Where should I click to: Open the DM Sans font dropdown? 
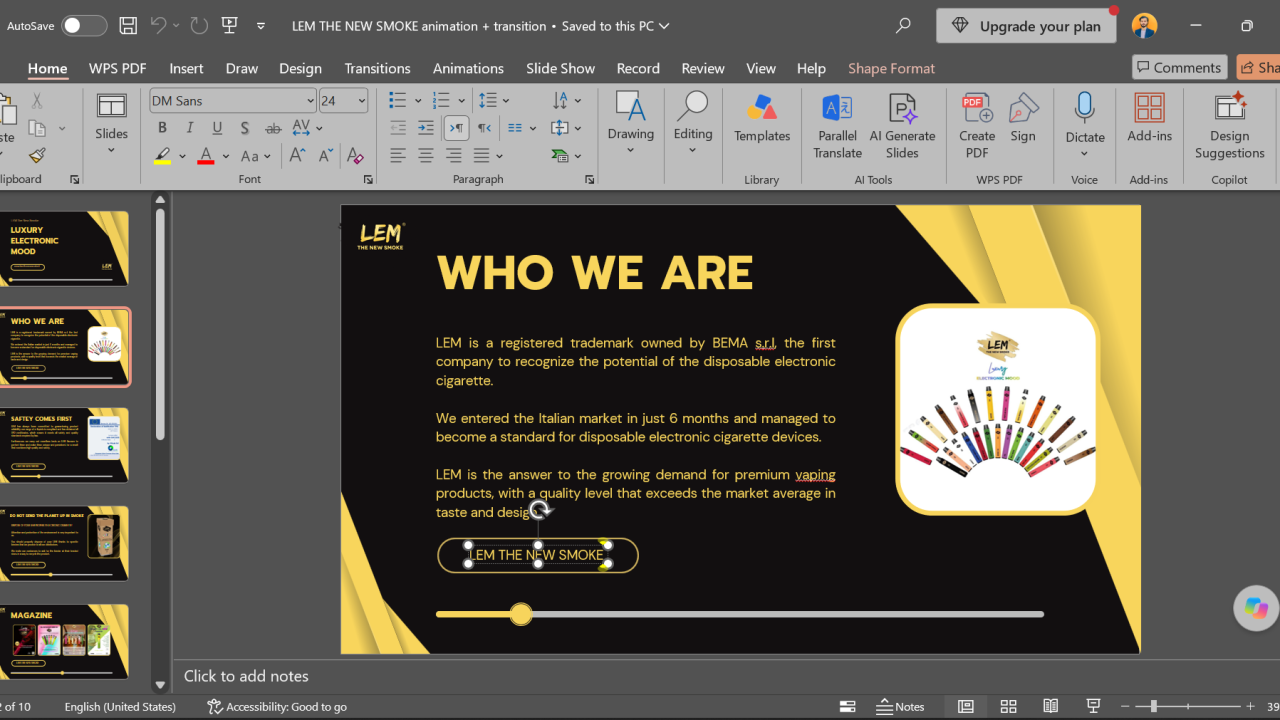pyautogui.click(x=310, y=101)
